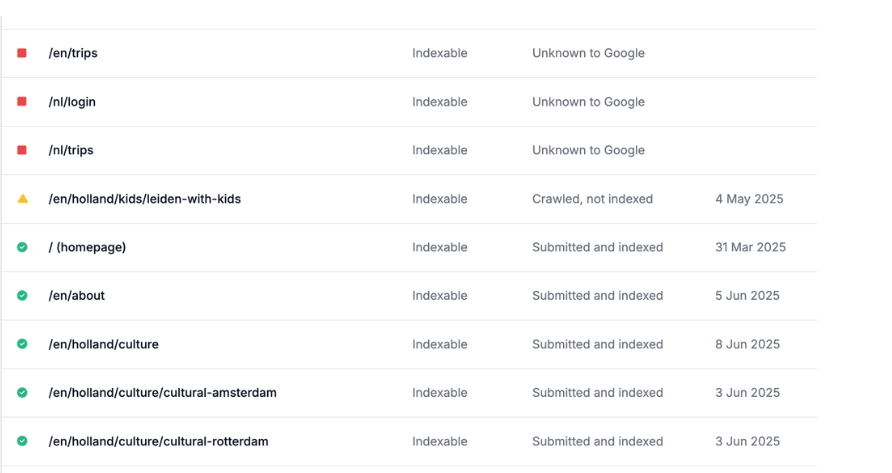Screen dimensions: 892x473
Task: Click green check icon for cultural-rotterdam
Action: (x=22, y=441)
